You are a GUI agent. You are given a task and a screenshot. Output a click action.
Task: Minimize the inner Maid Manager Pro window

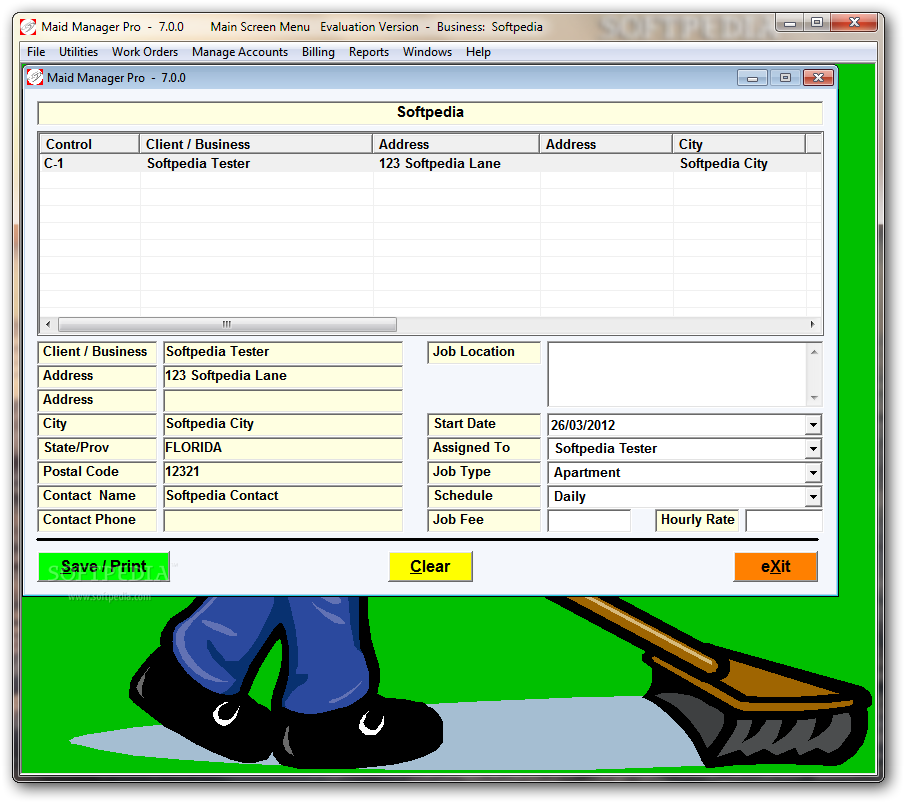point(753,77)
